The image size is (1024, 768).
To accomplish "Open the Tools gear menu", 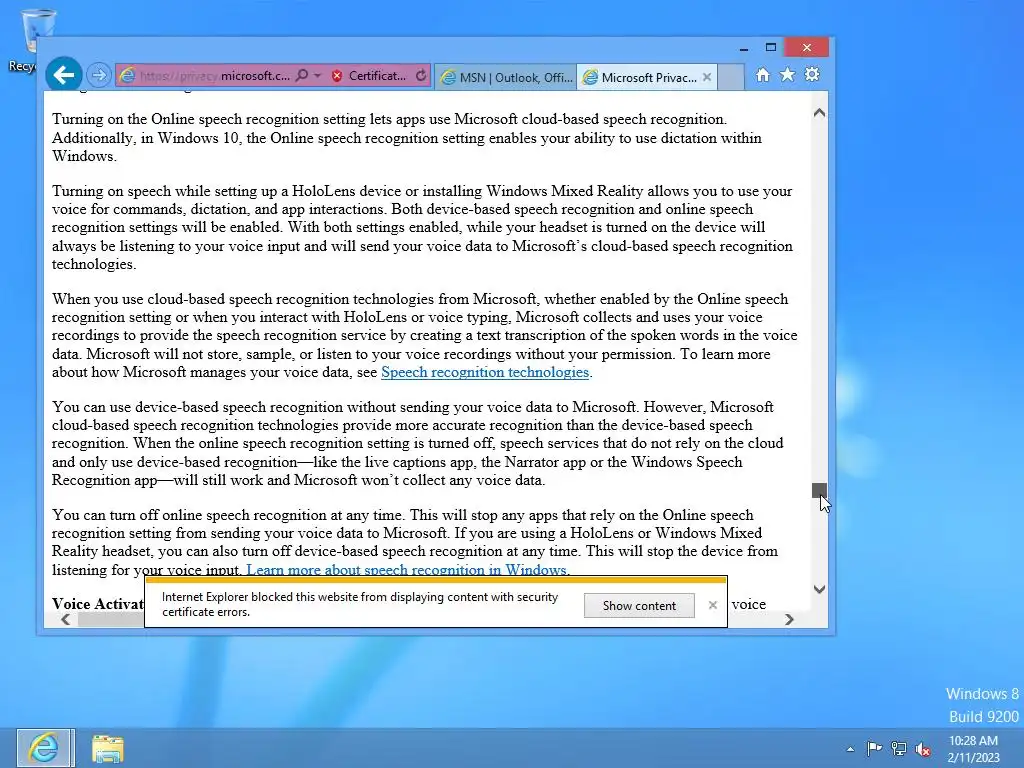I will pyautogui.click(x=812, y=75).
